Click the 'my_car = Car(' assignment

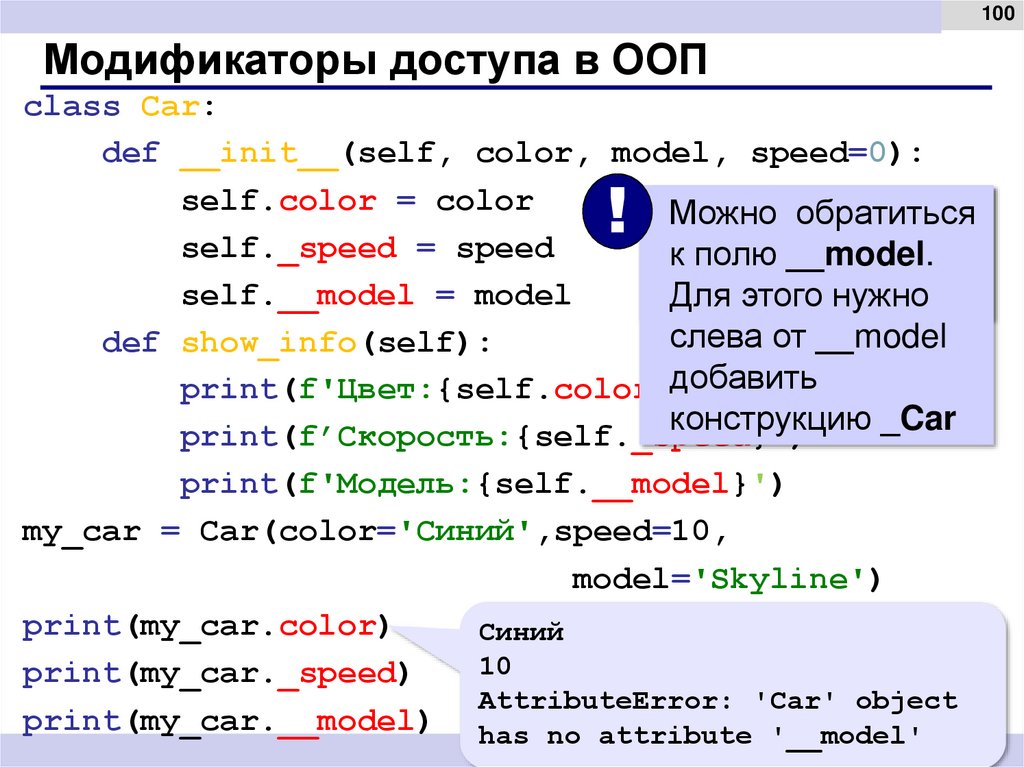(150, 532)
